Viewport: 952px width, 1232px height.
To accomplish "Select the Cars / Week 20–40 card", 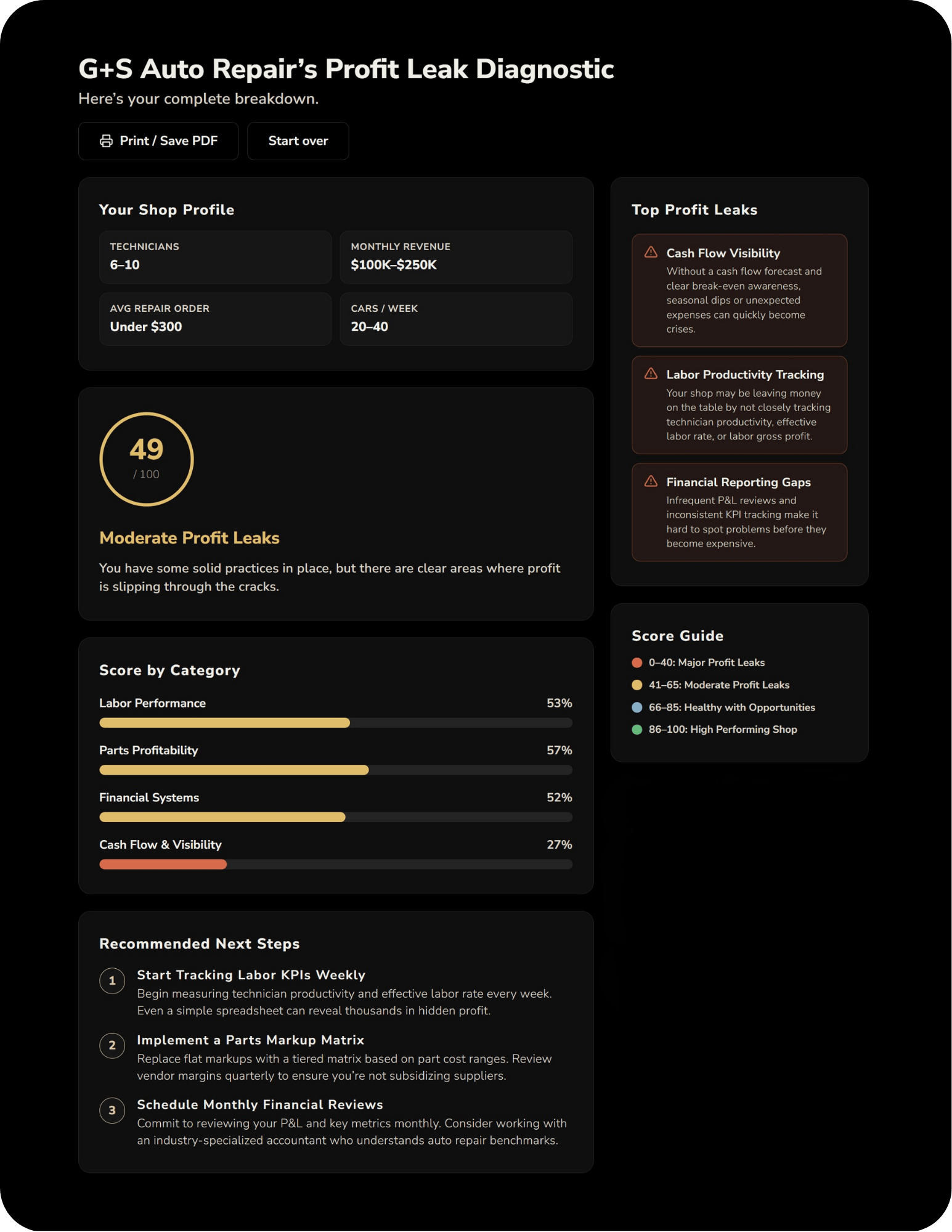I will 456,319.
